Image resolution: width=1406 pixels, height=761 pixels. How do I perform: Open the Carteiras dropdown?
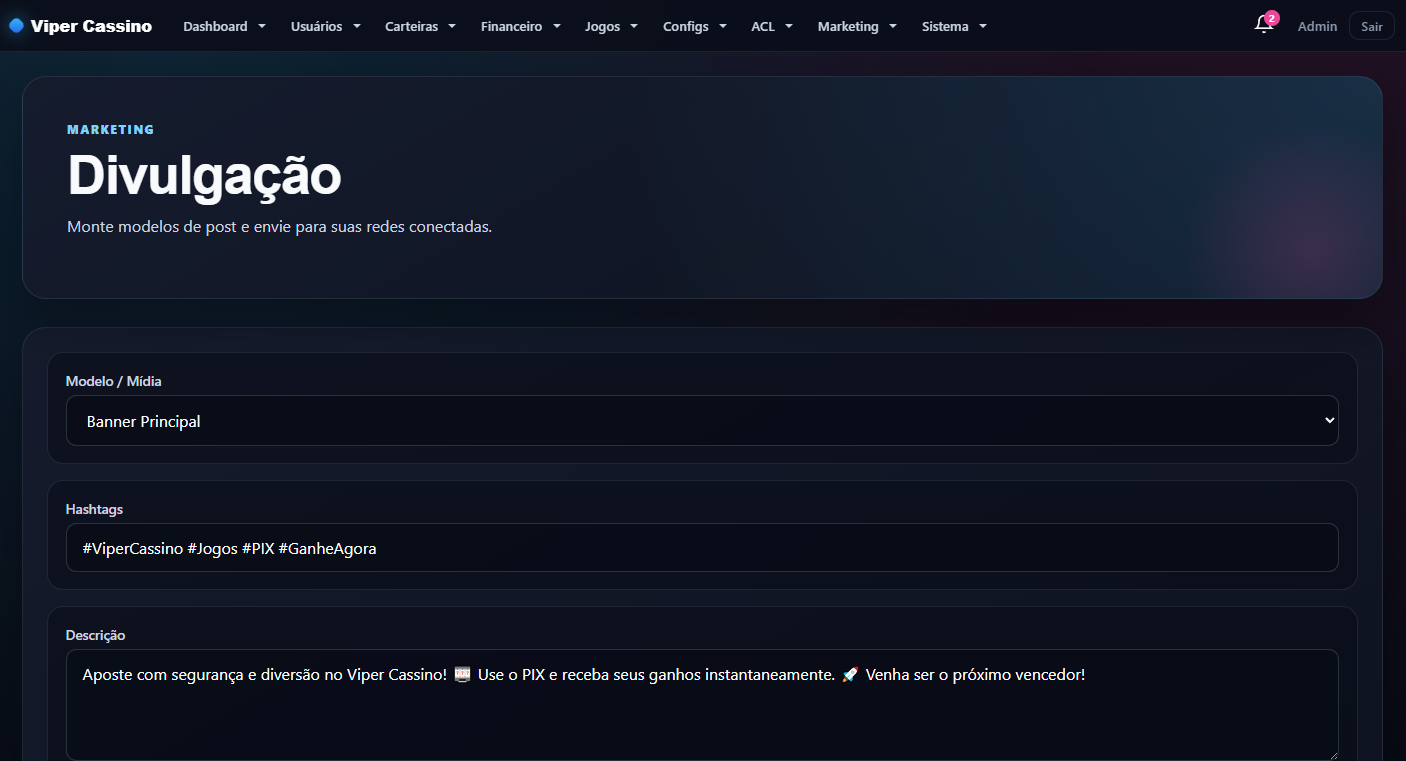click(x=421, y=26)
